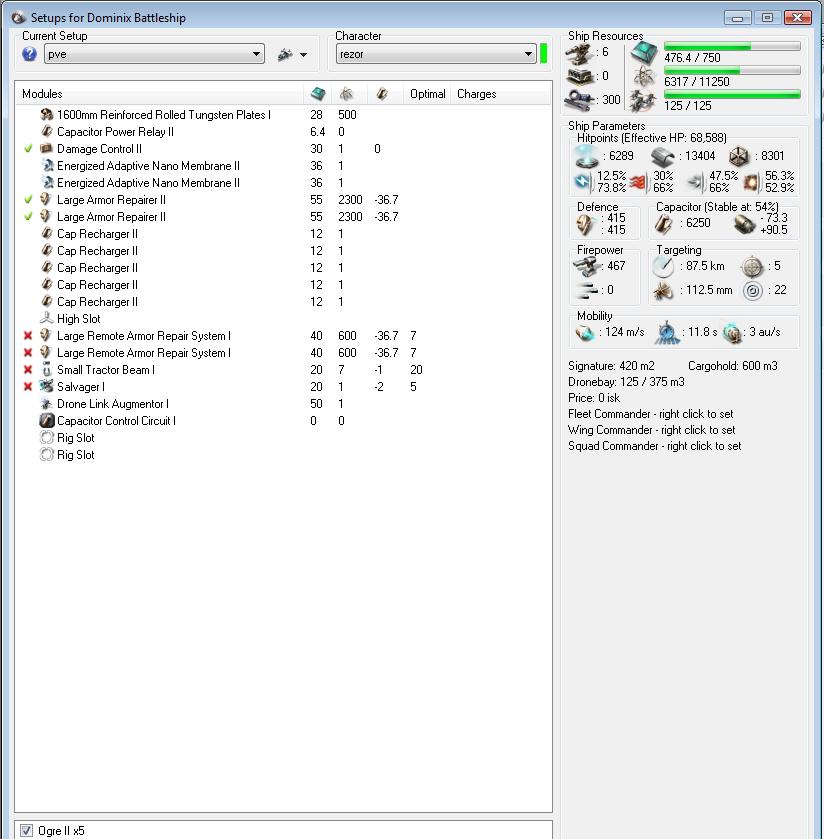Click the Optimal column header
This screenshot has height=839, width=824.
pyautogui.click(x=428, y=94)
